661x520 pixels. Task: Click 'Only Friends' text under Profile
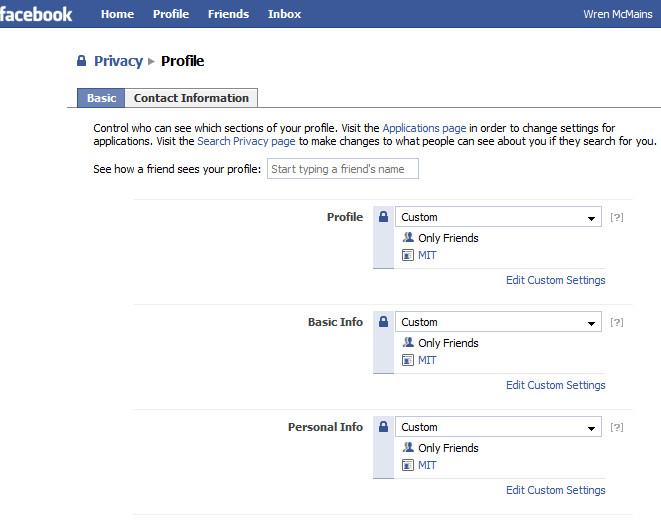[448, 238]
